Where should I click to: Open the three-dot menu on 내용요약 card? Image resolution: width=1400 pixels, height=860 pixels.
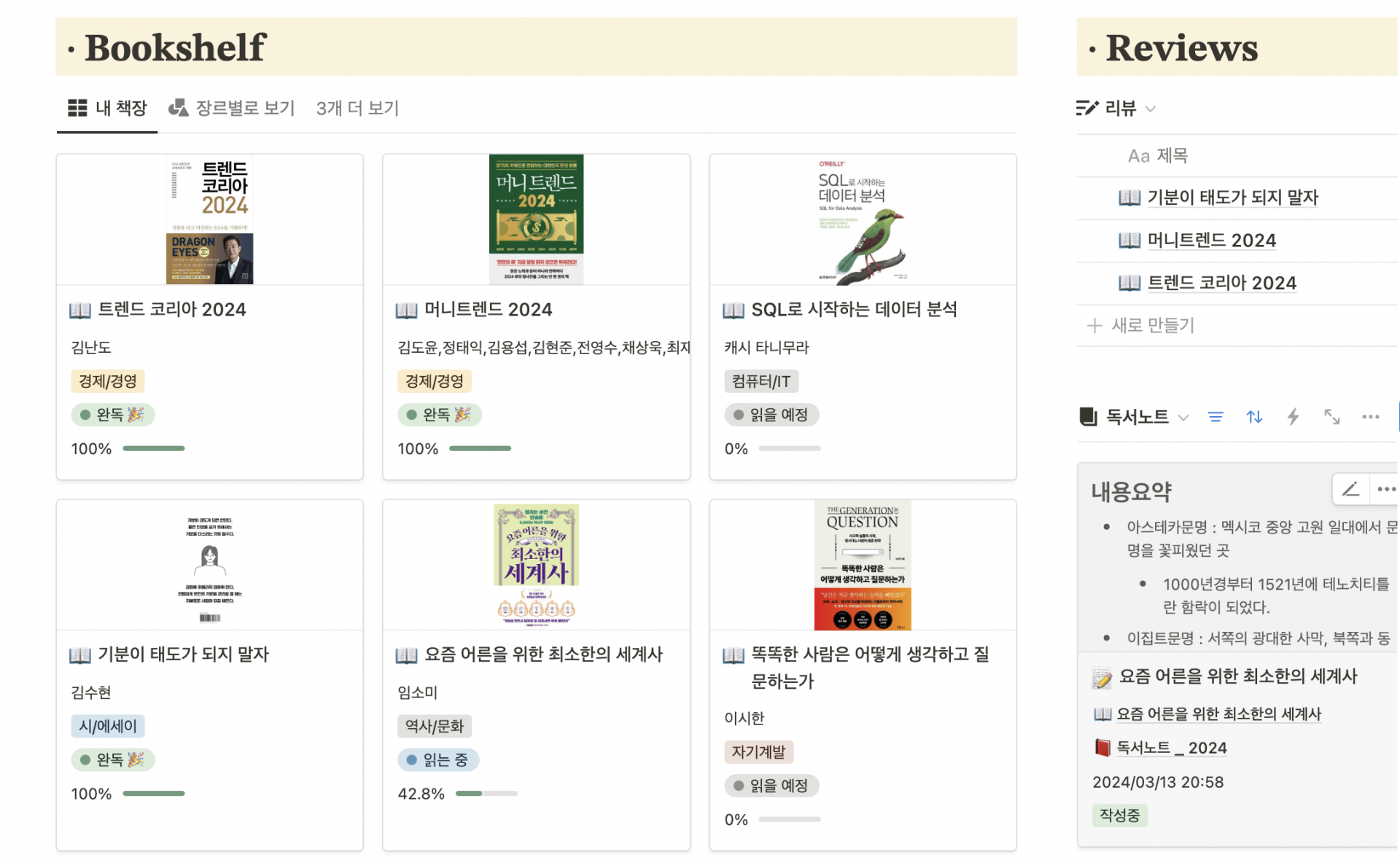coord(1385,489)
